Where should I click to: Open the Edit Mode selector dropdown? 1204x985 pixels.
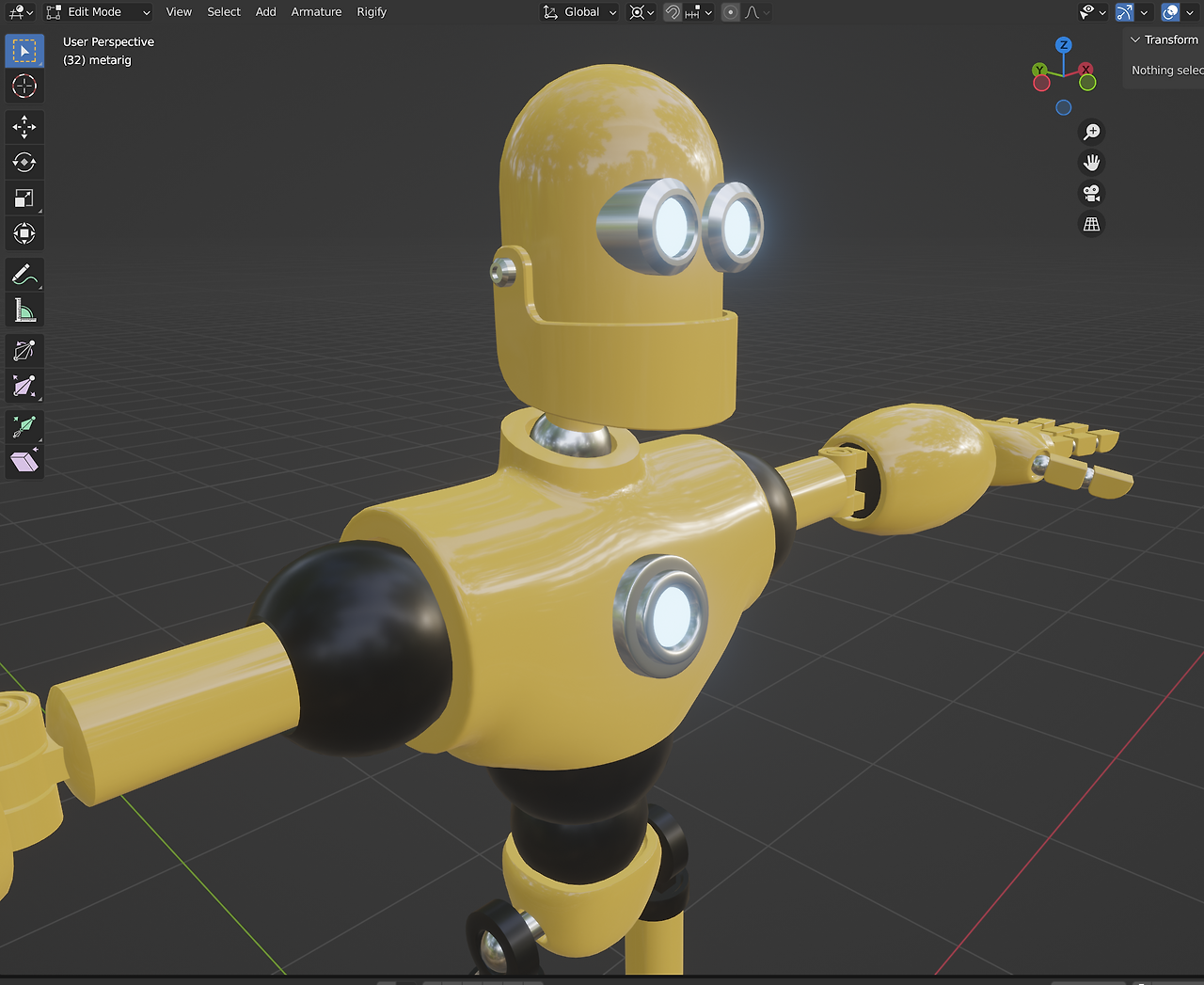tap(98, 12)
